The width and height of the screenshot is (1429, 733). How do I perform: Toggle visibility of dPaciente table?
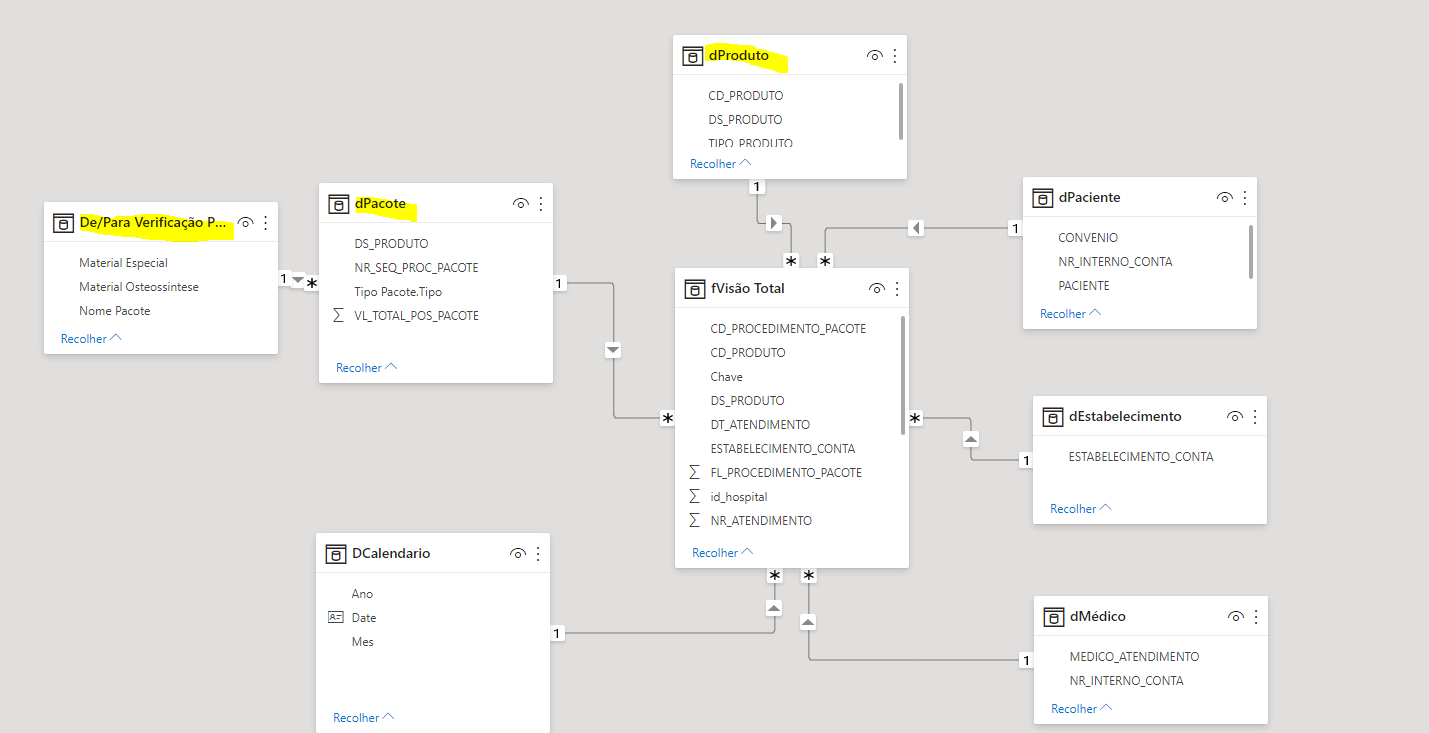(1224, 198)
